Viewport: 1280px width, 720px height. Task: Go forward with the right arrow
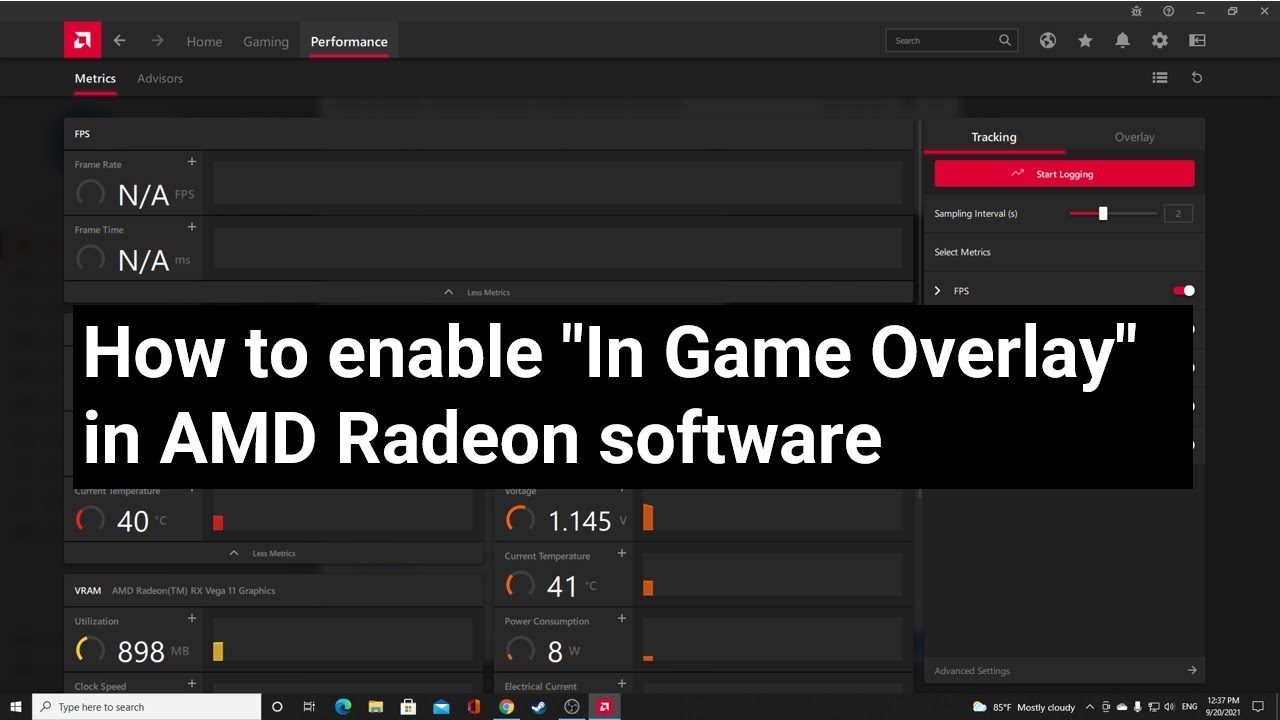(157, 41)
